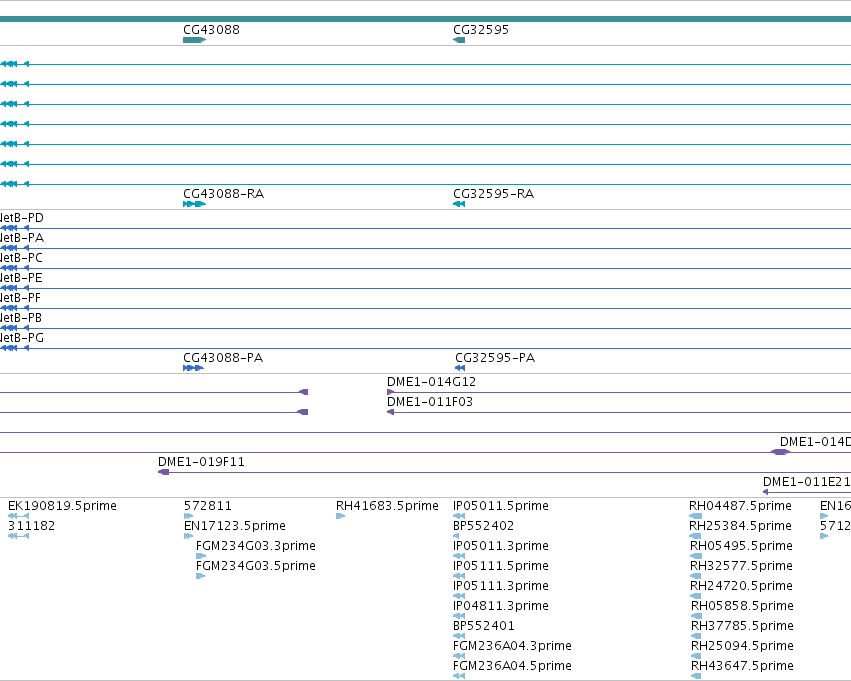Open the CG43088-RA transcript label

coord(224,194)
